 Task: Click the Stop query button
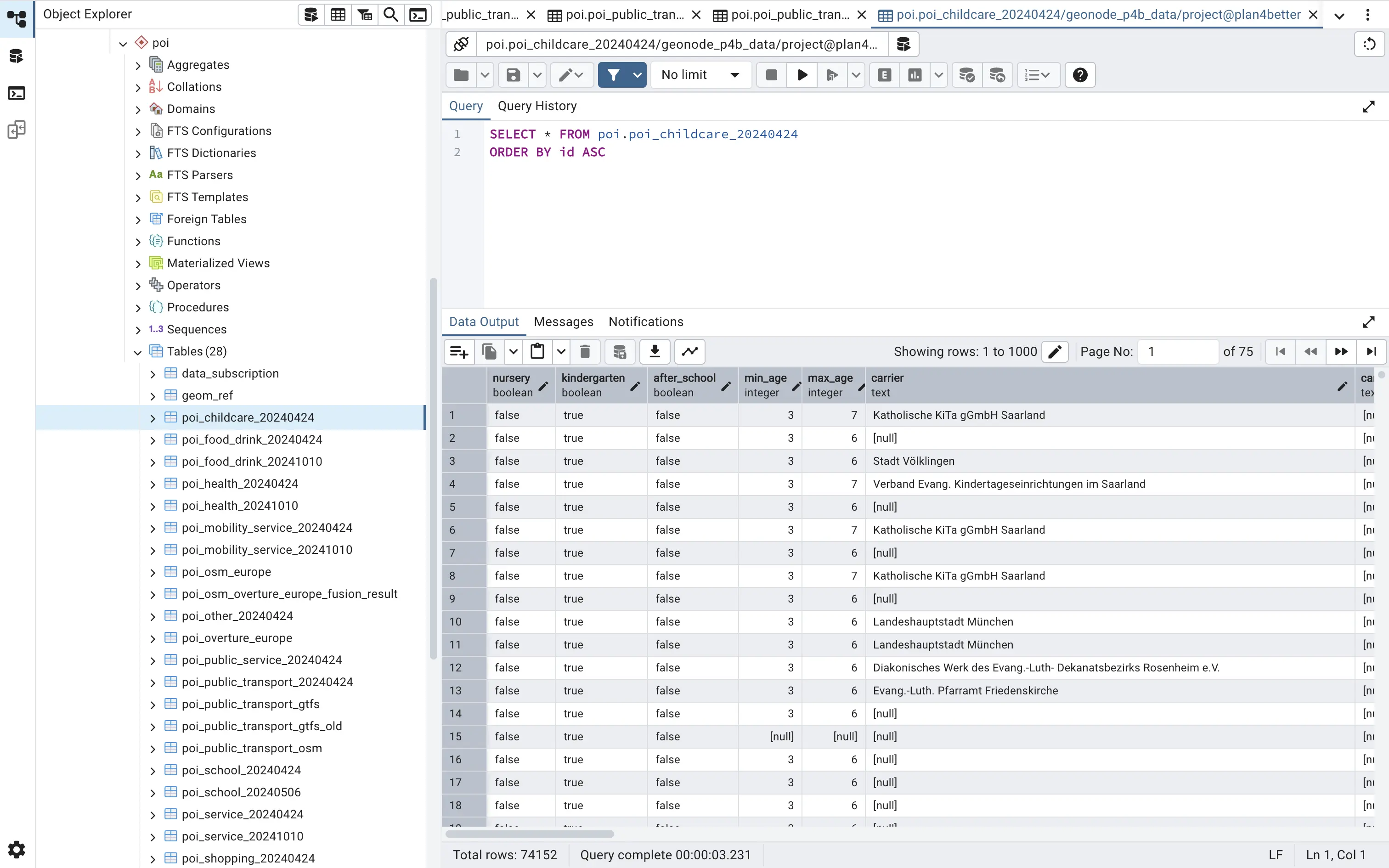[771, 75]
